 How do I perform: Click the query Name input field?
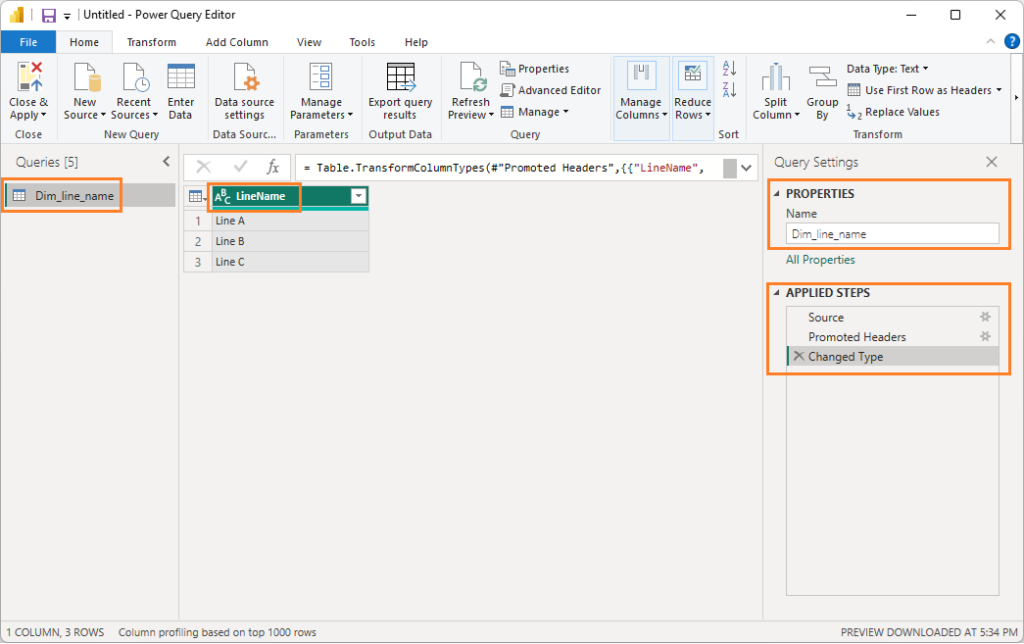892,234
